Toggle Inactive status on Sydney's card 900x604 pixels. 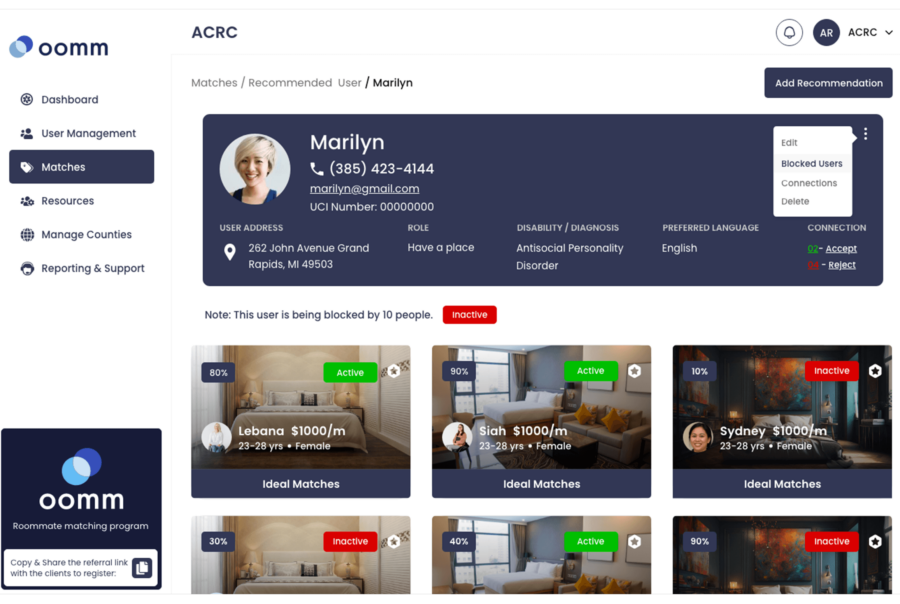coord(831,370)
